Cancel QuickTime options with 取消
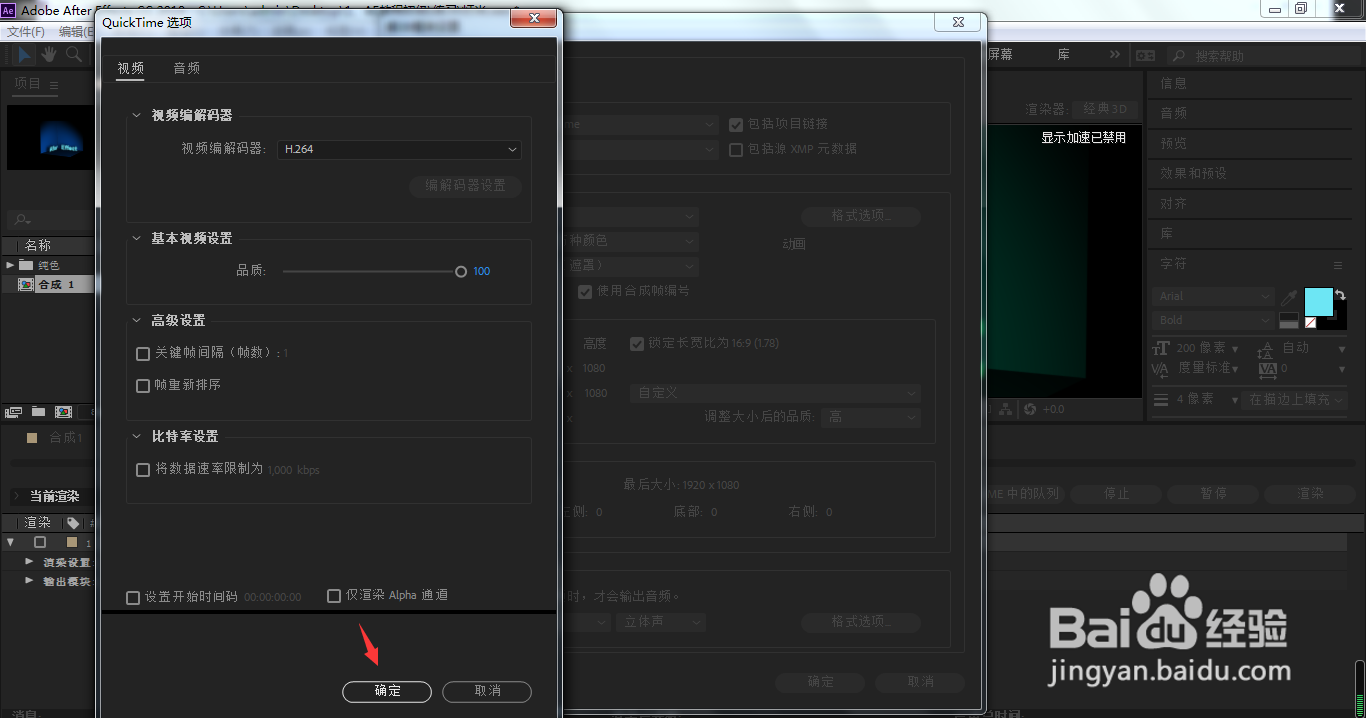 coord(487,691)
